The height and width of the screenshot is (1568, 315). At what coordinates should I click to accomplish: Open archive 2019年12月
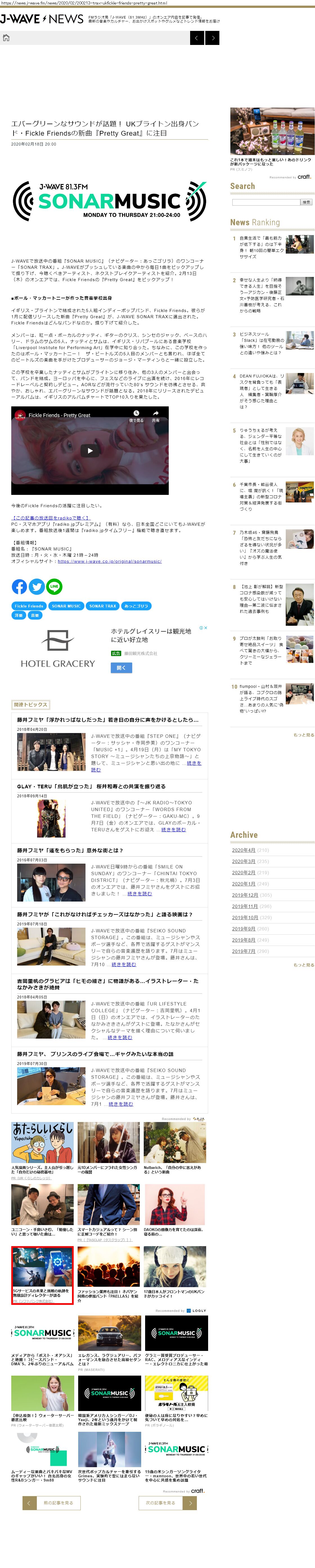coord(245,895)
